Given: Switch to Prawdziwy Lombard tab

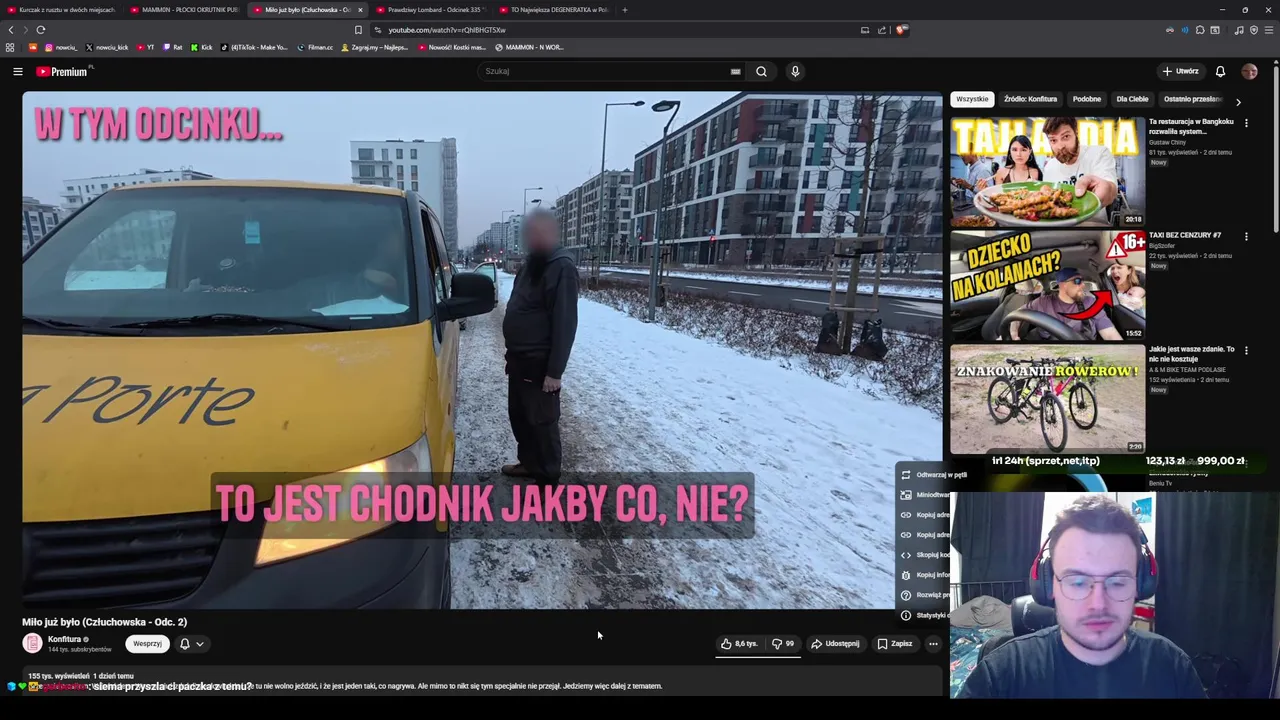Looking at the screenshot, I should point(431,10).
